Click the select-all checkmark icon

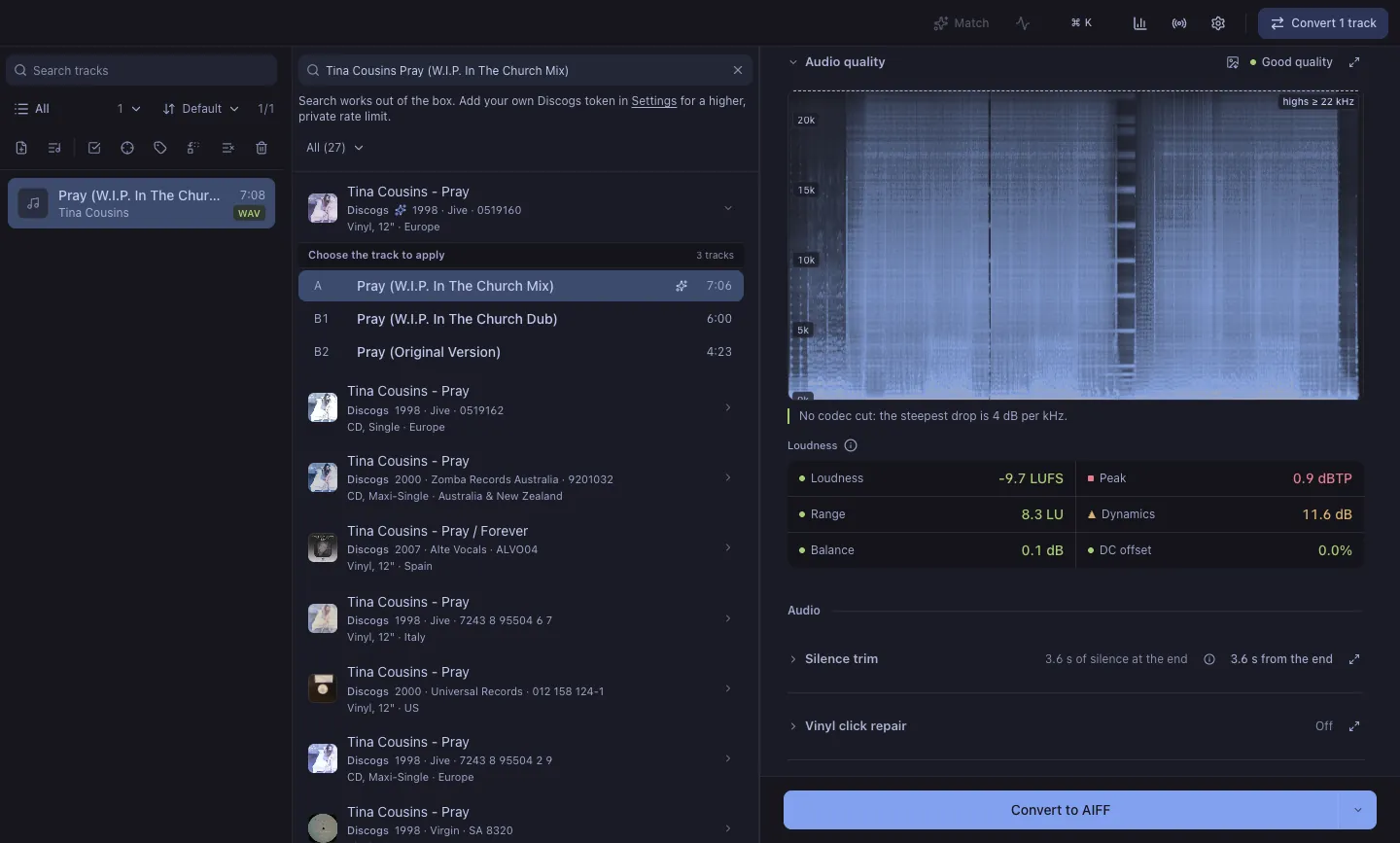pos(94,148)
